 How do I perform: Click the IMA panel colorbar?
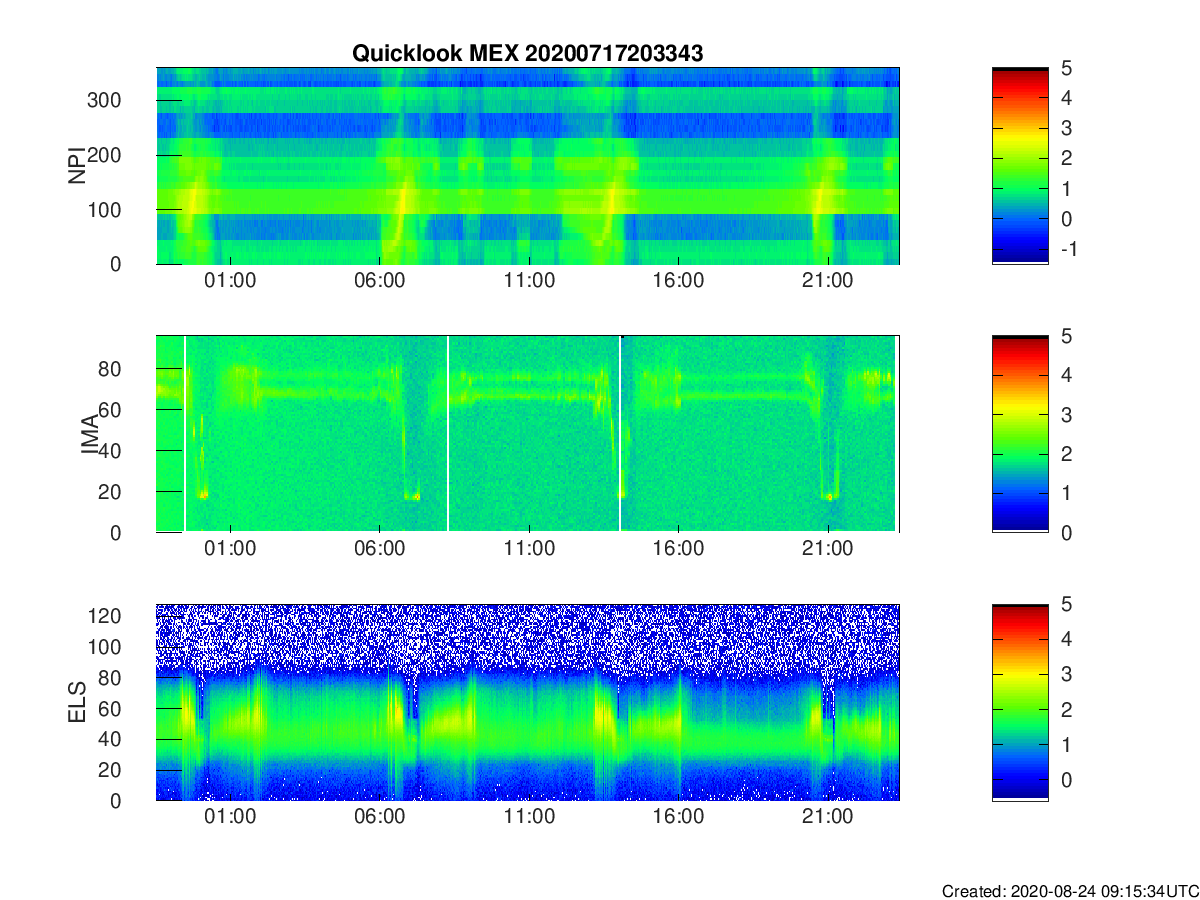point(1020,434)
